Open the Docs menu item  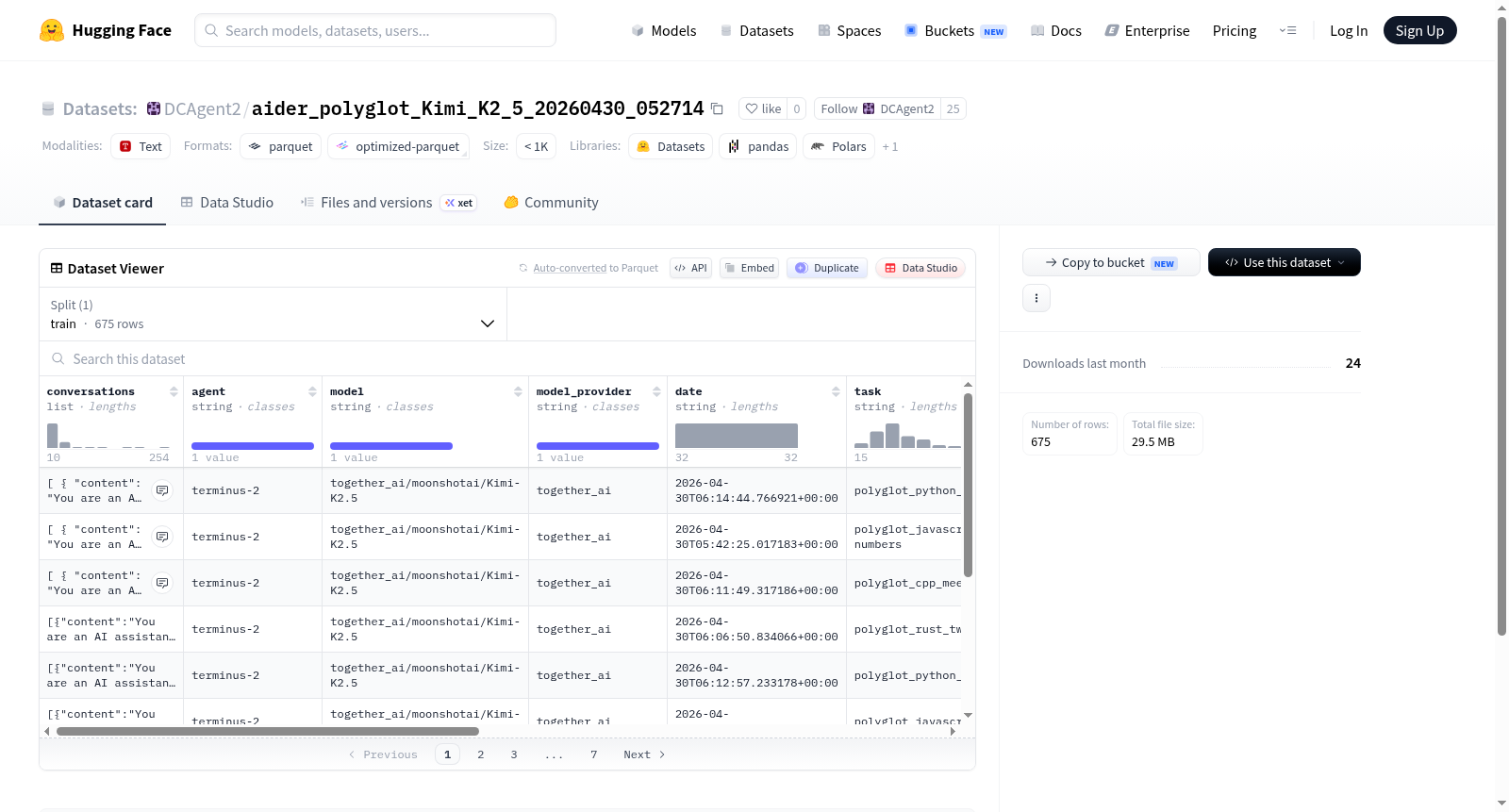tap(1056, 30)
